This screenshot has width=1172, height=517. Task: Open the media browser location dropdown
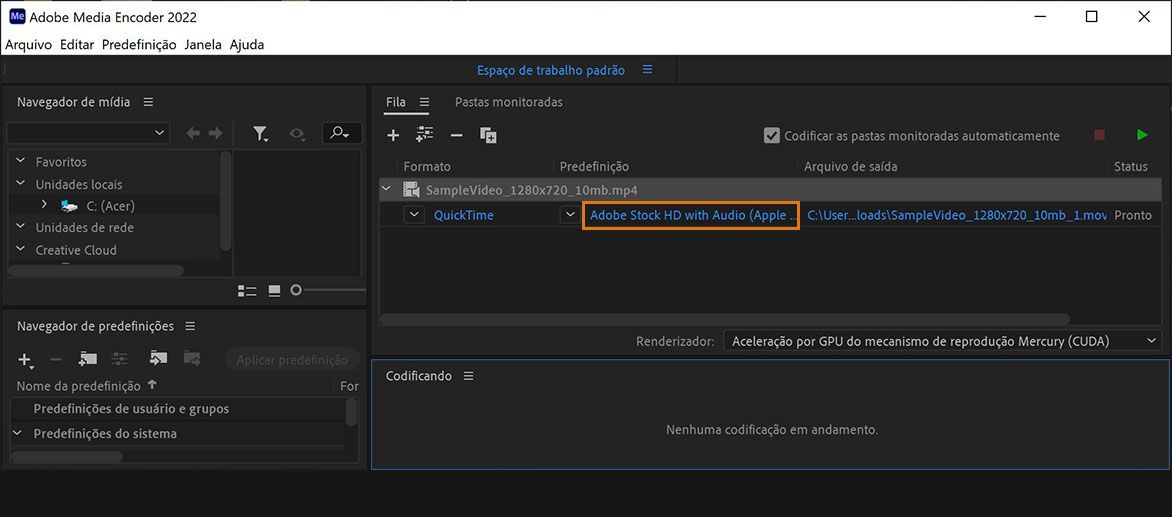(88, 133)
